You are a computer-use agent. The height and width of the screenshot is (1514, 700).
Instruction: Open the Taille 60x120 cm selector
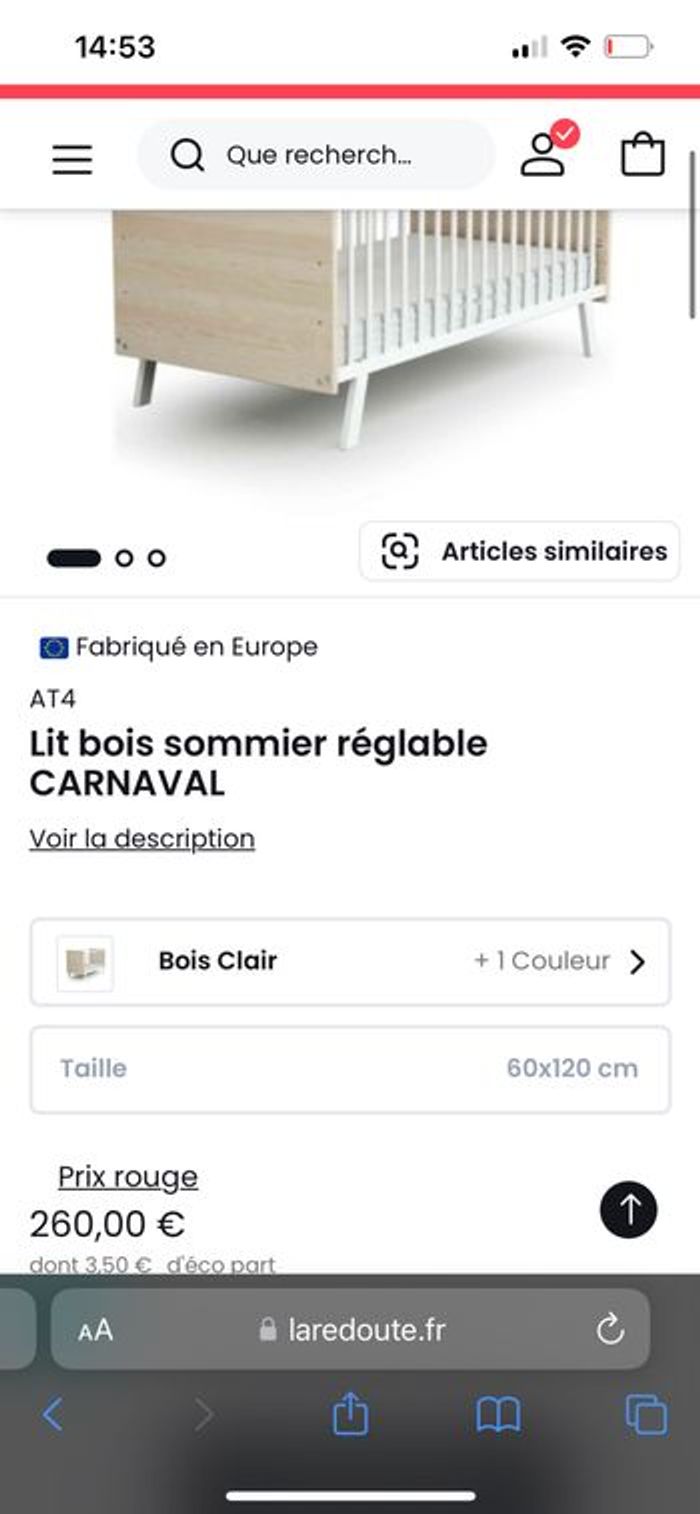click(350, 1068)
